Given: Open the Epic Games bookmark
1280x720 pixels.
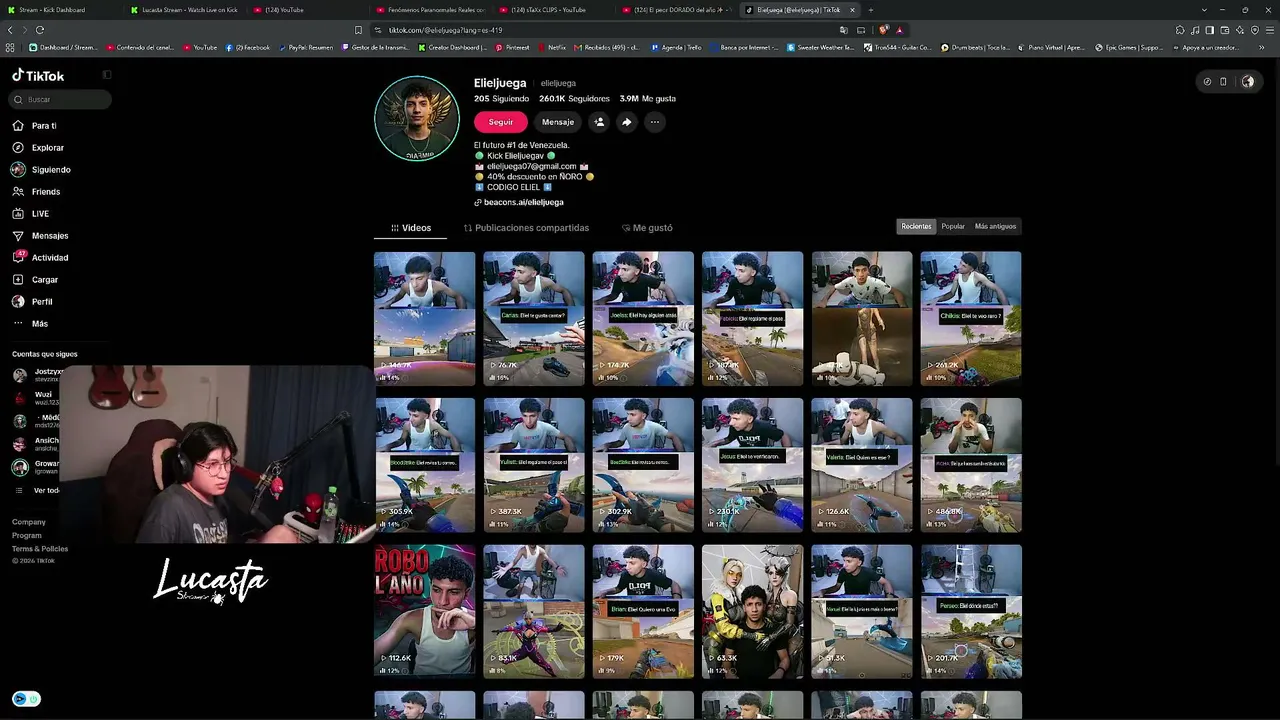Looking at the screenshot, I should tap(1129, 47).
